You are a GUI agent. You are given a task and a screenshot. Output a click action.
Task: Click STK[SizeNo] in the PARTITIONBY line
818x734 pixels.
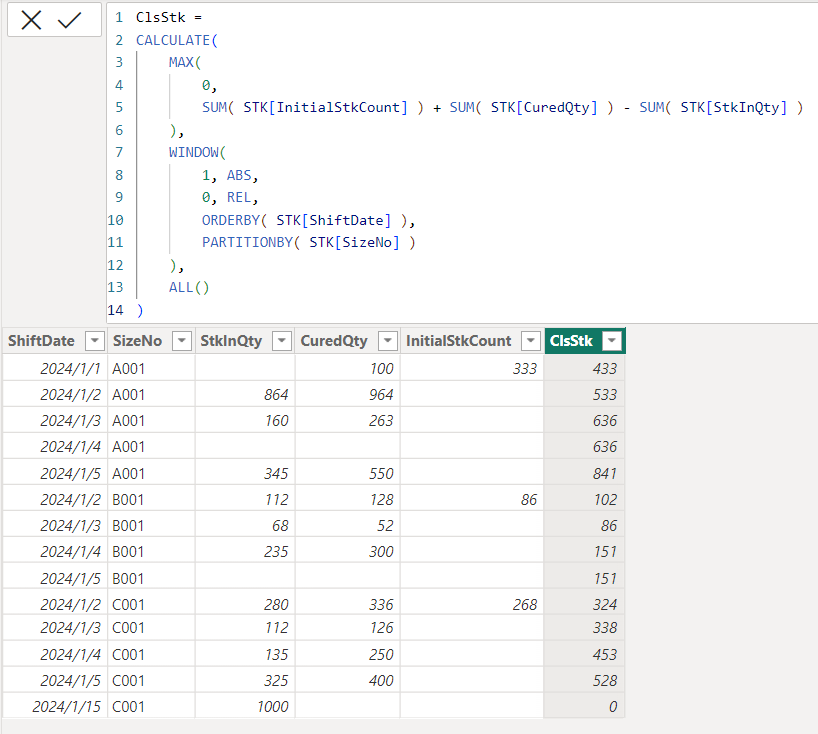354,243
